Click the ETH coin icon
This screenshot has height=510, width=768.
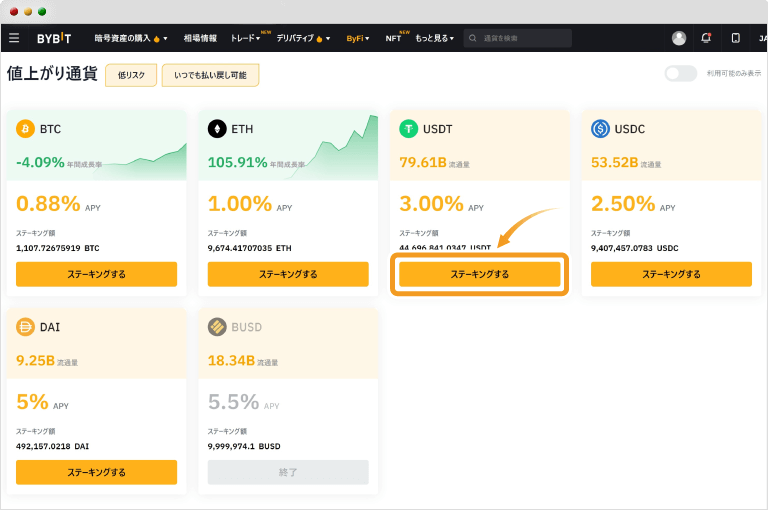point(217,129)
